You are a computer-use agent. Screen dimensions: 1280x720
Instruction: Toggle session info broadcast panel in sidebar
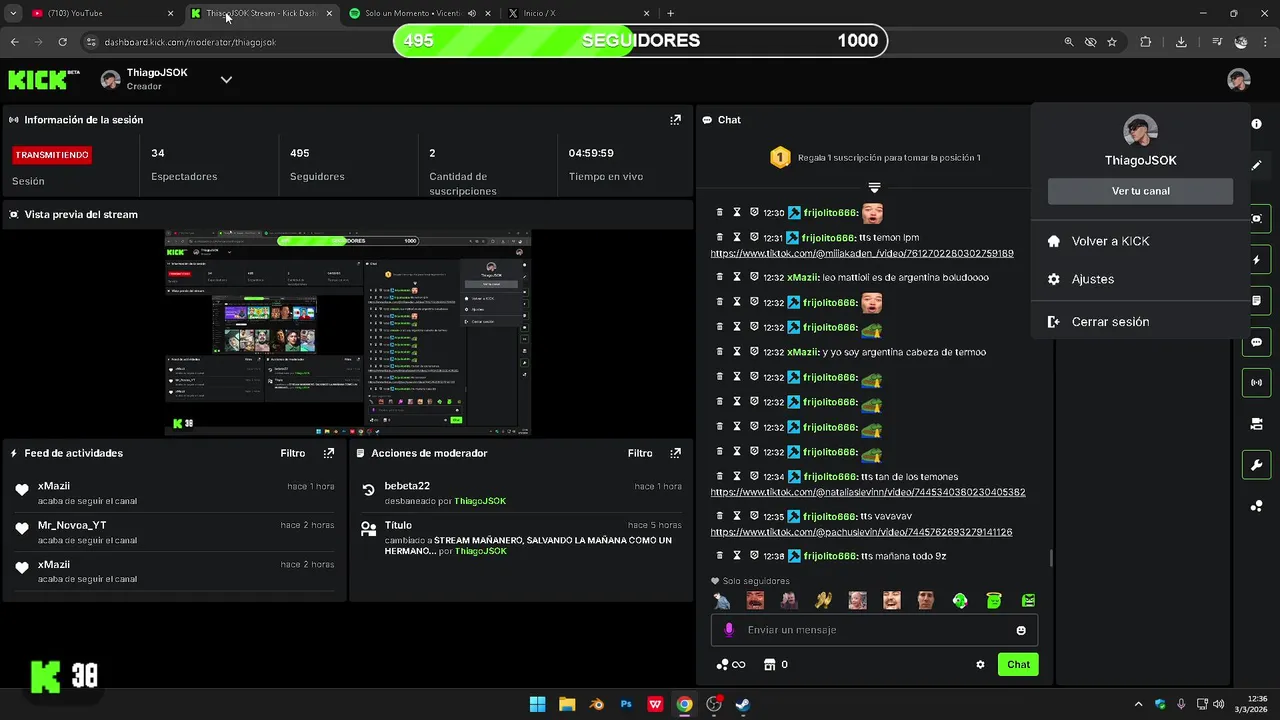pyautogui.click(x=1257, y=382)
